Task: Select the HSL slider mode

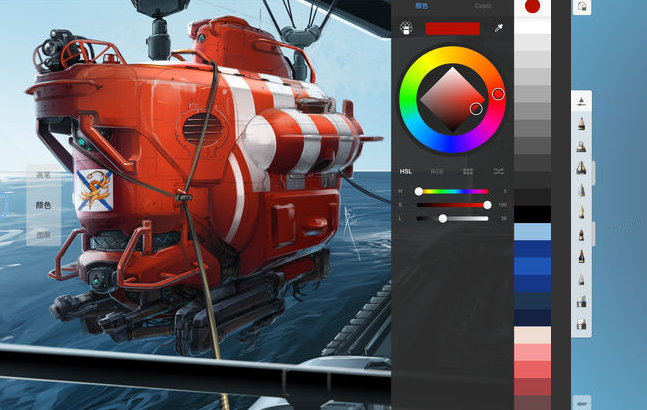Action: [x=406, y=171]
